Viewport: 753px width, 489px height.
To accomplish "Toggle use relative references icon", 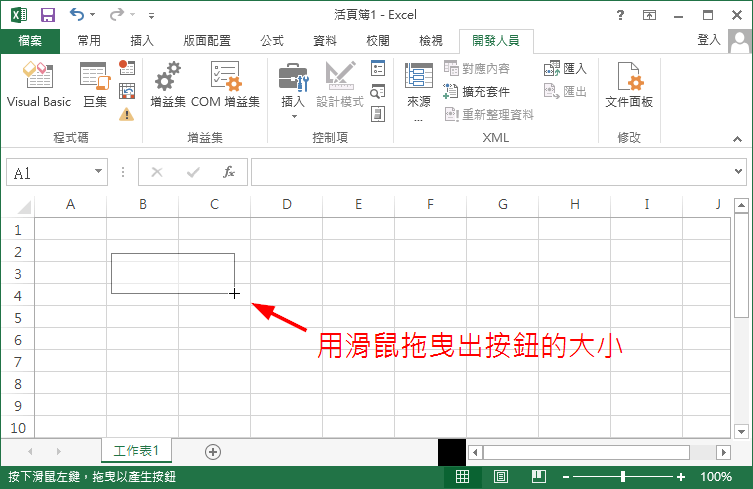I will click(127, 91).
